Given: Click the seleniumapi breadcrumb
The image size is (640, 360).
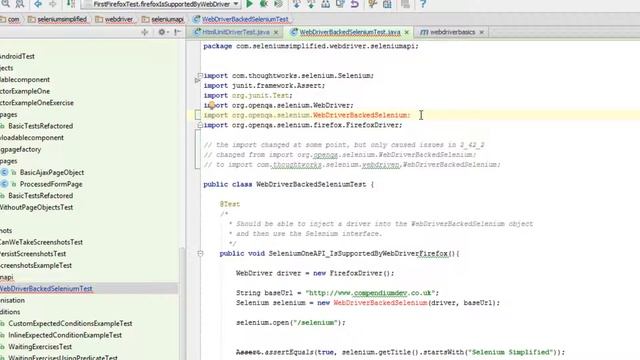Looking at the screenshot, I should pos(163,19).
